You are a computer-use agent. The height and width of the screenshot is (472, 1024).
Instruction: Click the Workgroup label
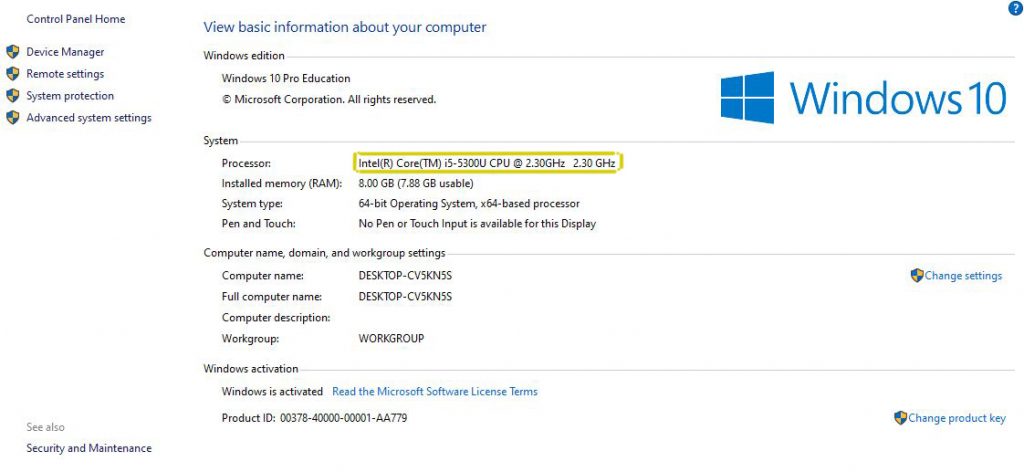pyautogui.click(x=250, y=339)
